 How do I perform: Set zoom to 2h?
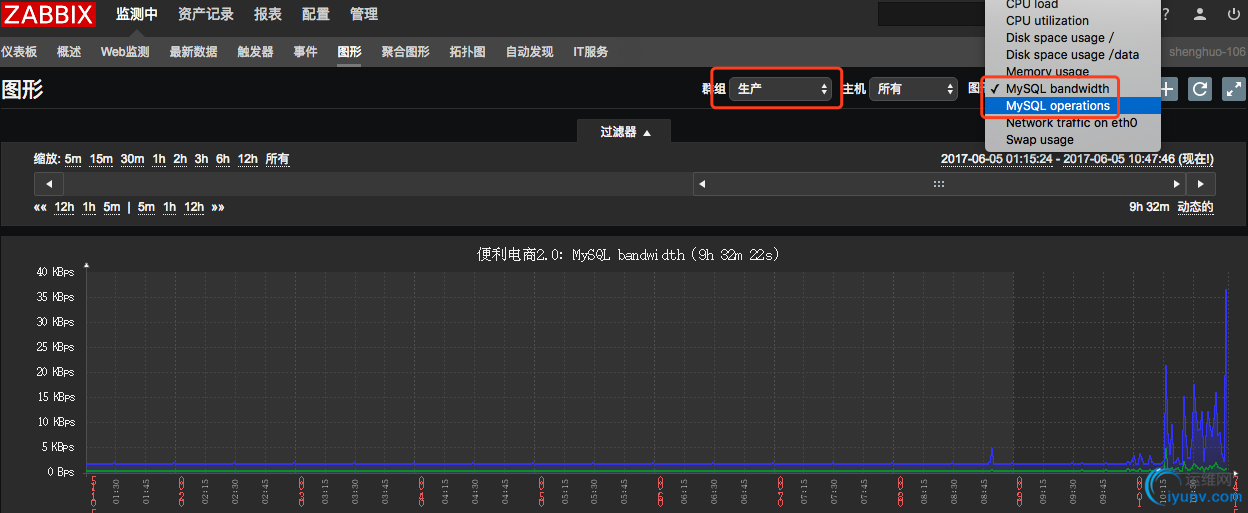click(180, 159)
